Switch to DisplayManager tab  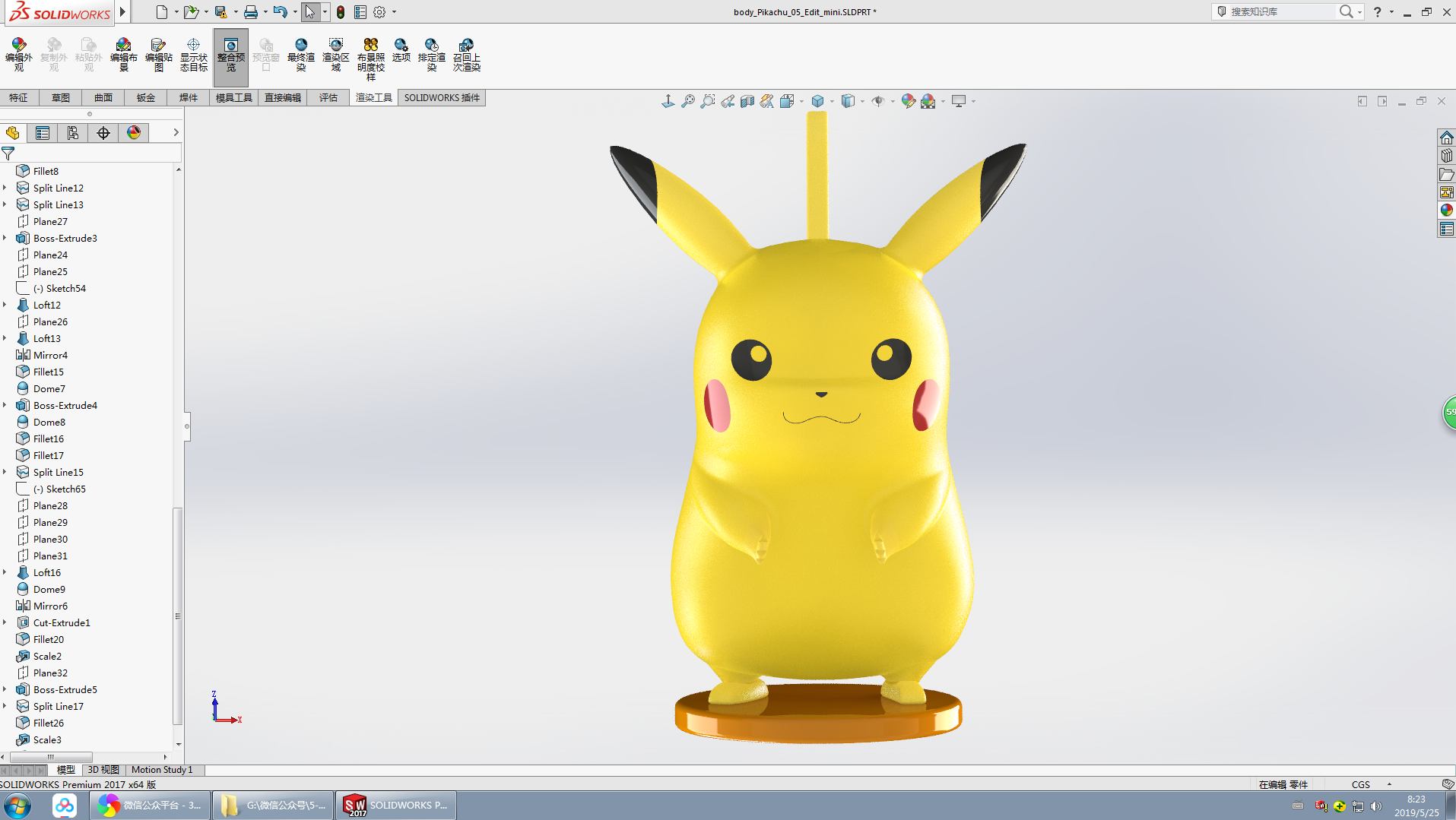(x=134, y=133)
